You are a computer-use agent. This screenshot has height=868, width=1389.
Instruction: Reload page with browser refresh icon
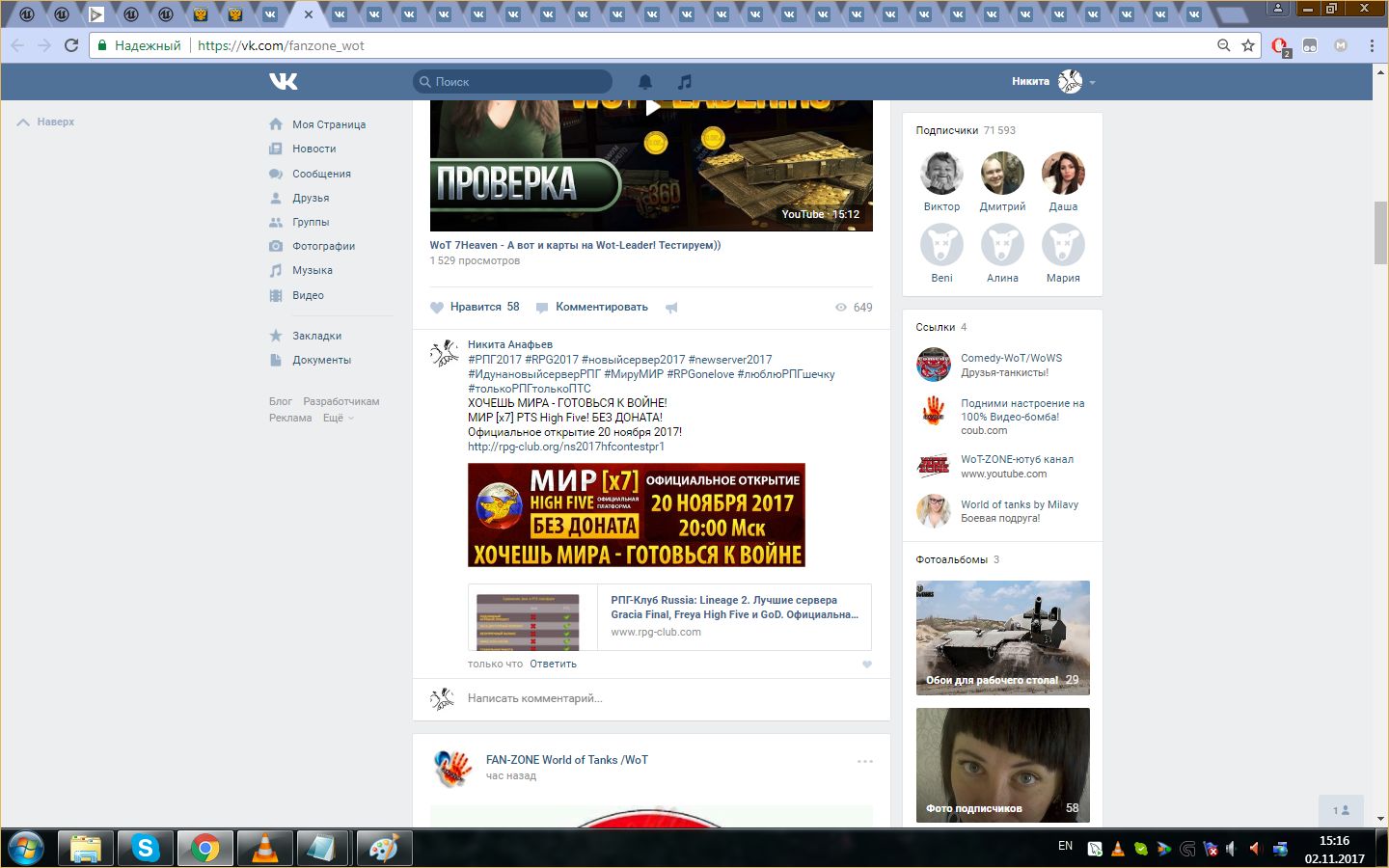coord(71,45)
